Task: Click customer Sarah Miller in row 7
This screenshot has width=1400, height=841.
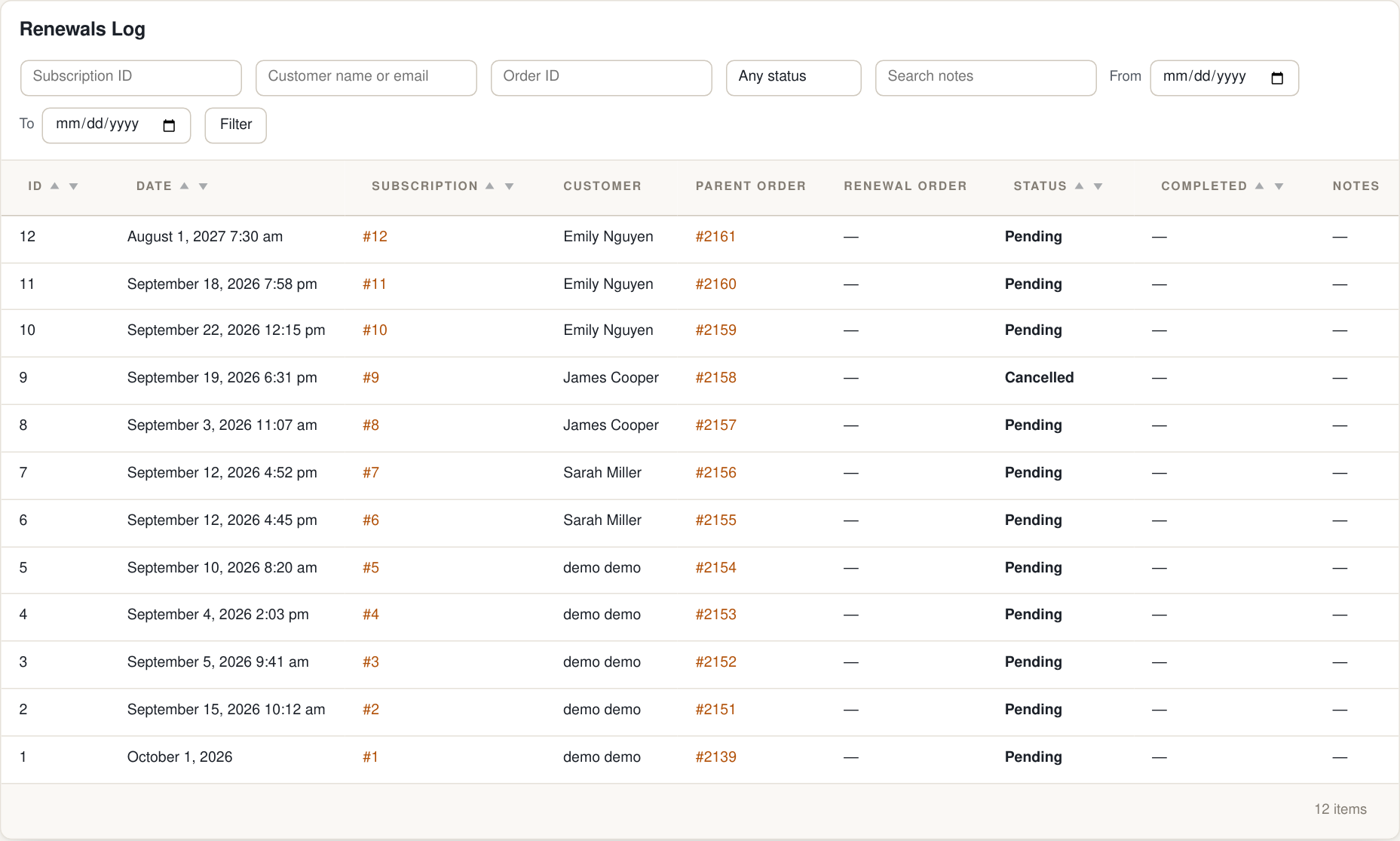Action: pyautogui.click(x=602, y=473)
